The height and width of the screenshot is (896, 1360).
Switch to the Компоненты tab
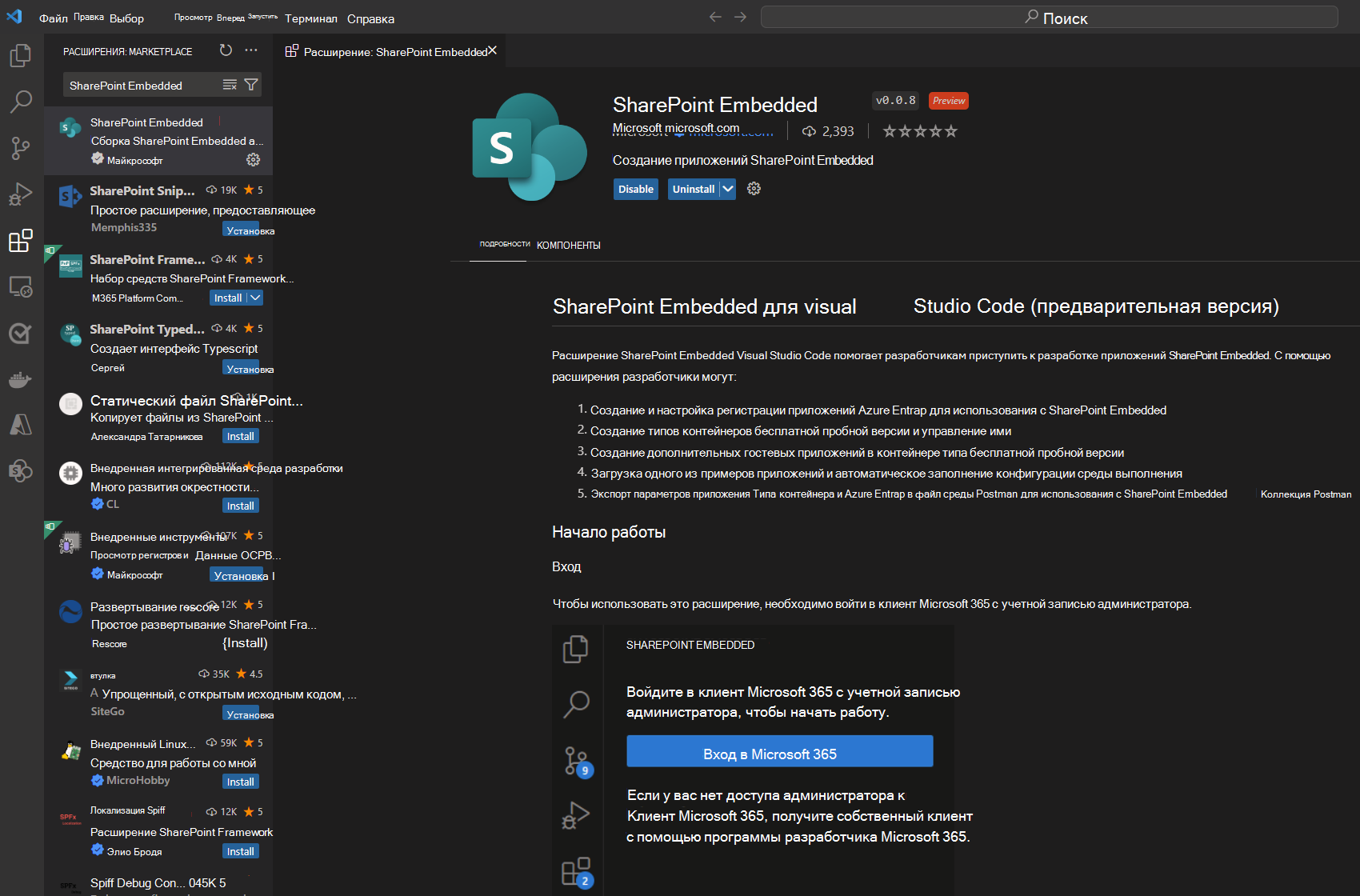[x=569, y=245]
